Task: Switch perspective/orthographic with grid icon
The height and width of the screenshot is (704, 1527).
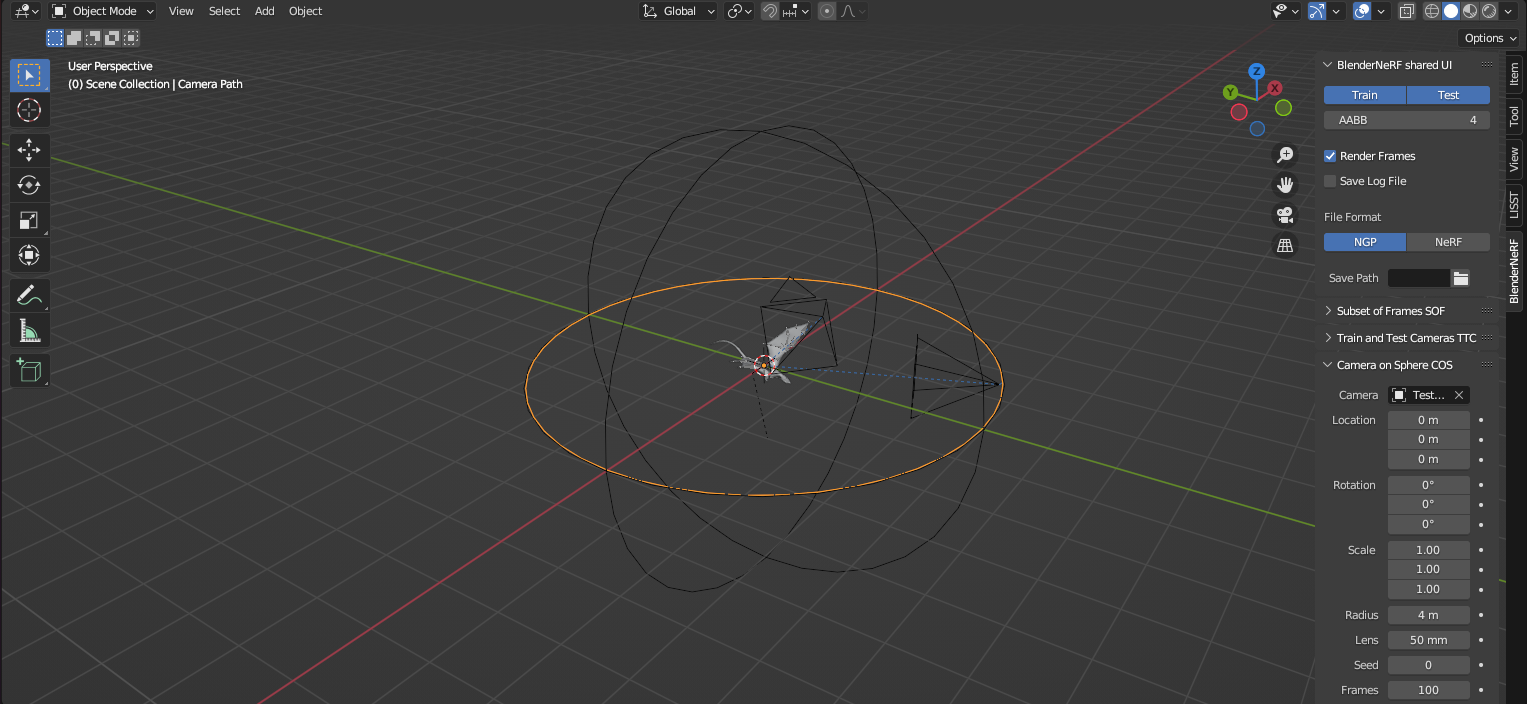Action: [x=1285, y=245]
